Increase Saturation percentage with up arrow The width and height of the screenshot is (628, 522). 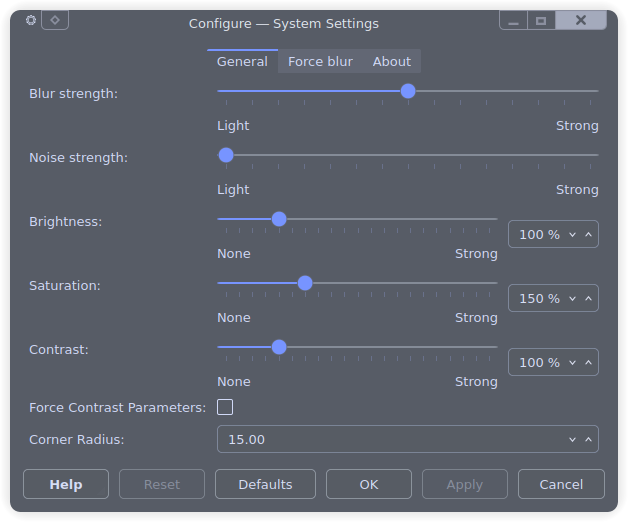[588, 298]
